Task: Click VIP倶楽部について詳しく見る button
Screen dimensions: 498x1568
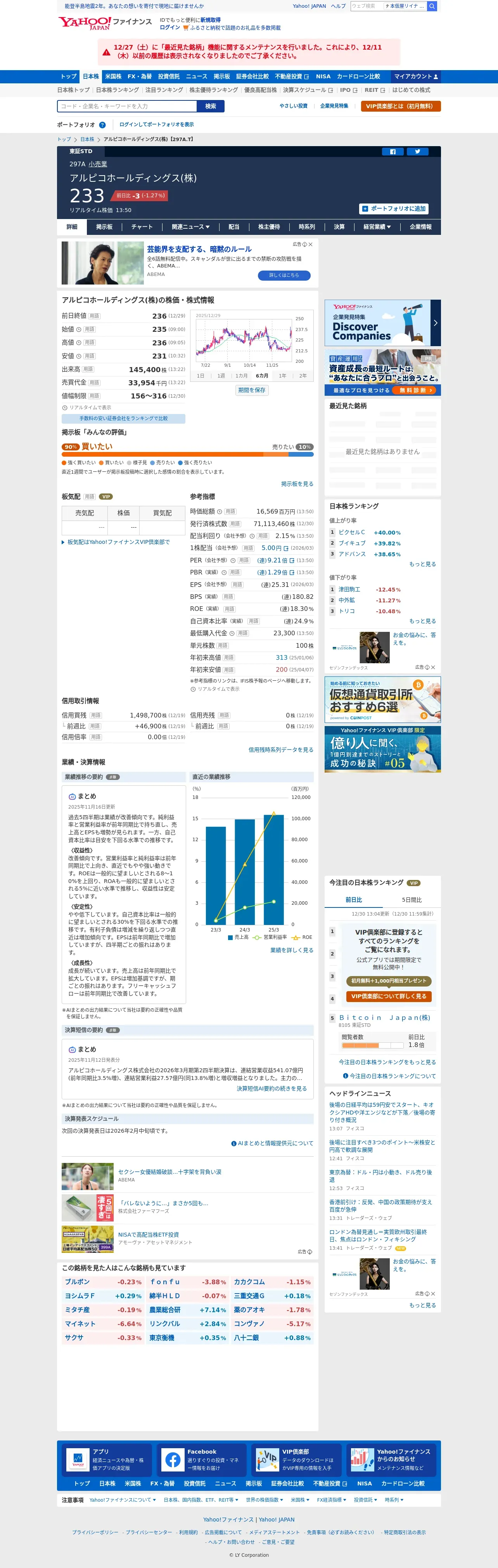Action: (389, 997)
